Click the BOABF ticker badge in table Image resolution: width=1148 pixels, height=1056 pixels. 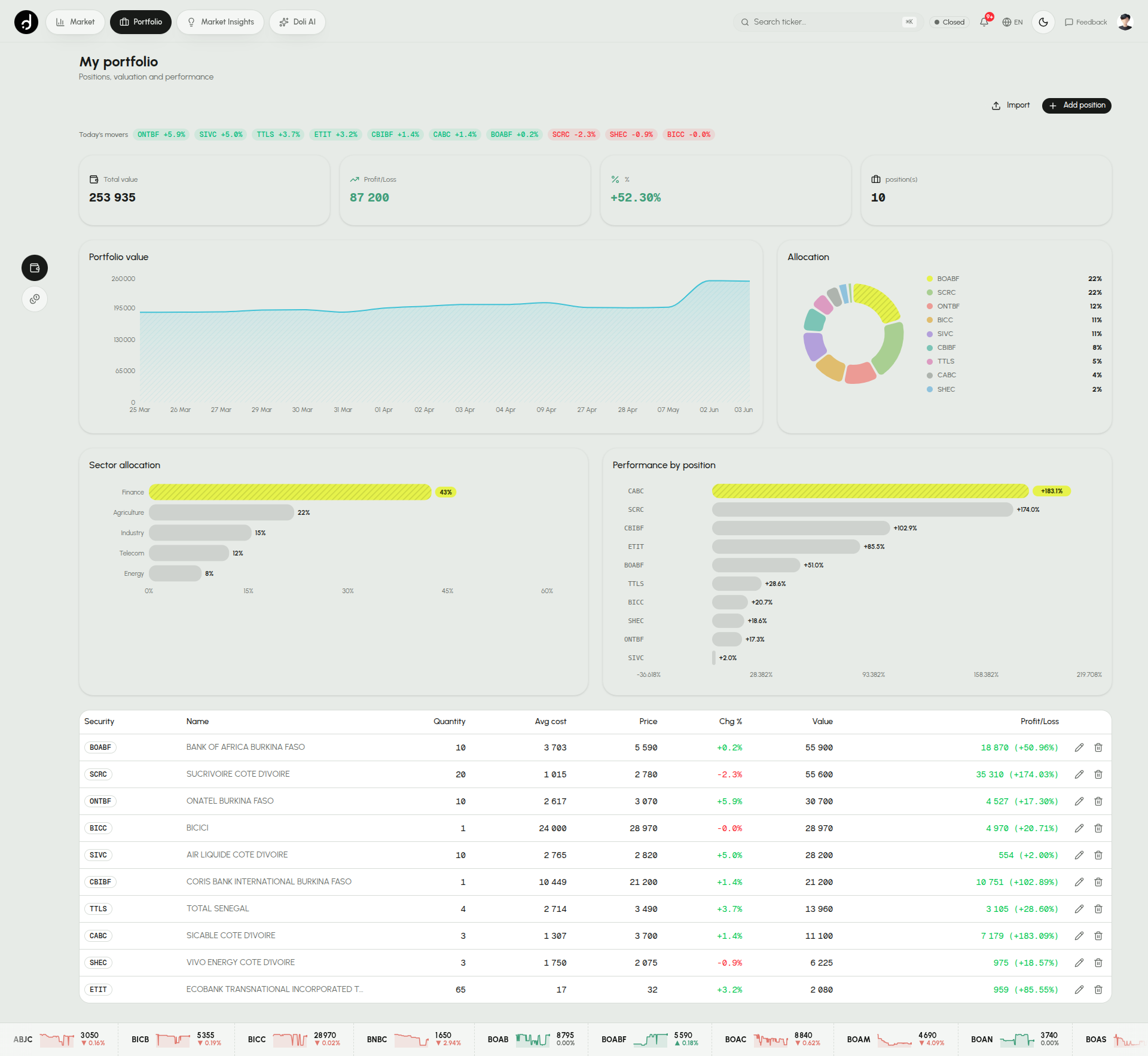pos(100,747)
